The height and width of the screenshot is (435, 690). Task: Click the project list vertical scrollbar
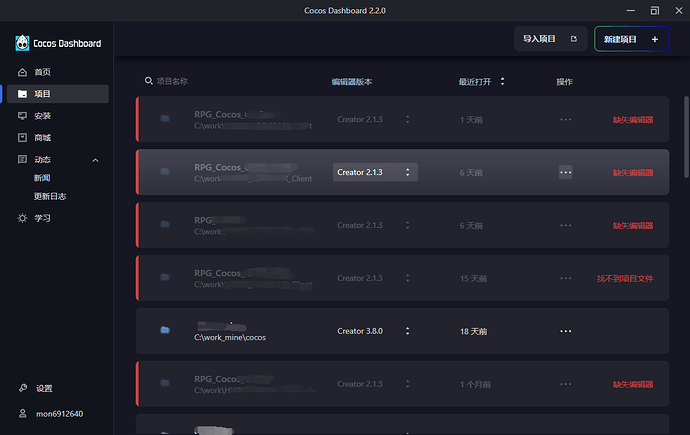coord(686,137)
